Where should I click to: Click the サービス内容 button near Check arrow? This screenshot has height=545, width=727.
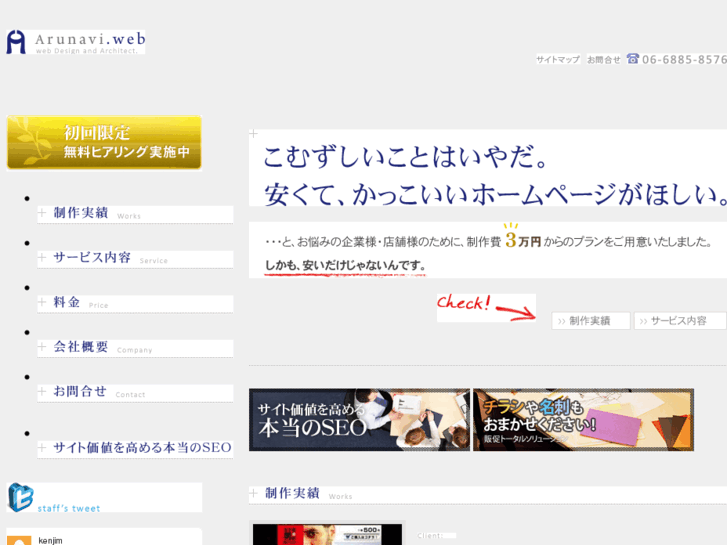point(680,321)
